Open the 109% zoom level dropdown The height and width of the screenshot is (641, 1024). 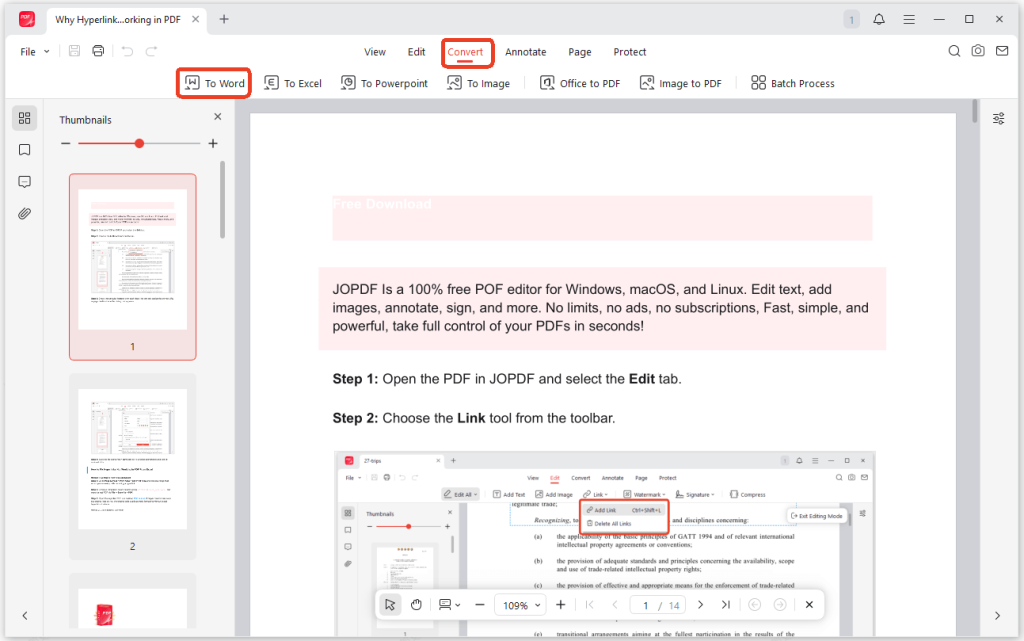click(520, 606)
